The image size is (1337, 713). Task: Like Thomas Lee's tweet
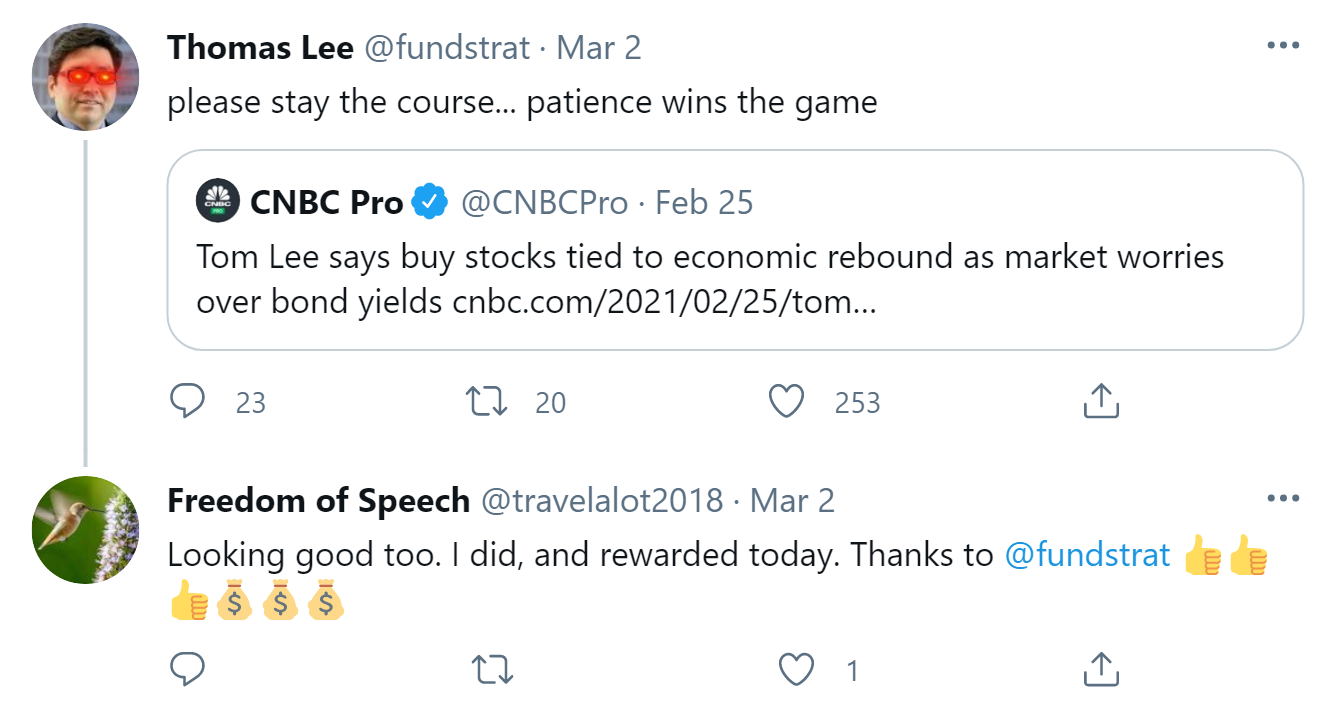tap(786, 401)
